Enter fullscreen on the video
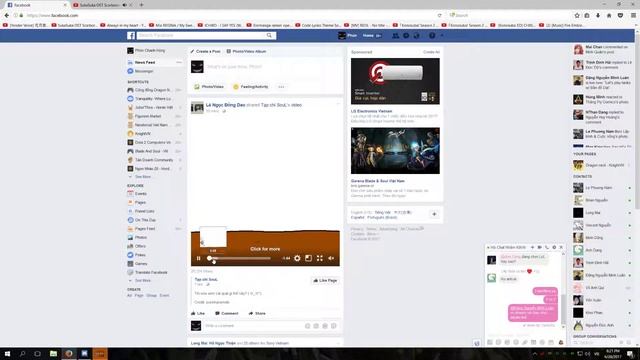This screenshot has height=360, width=640. coord(320,258)
